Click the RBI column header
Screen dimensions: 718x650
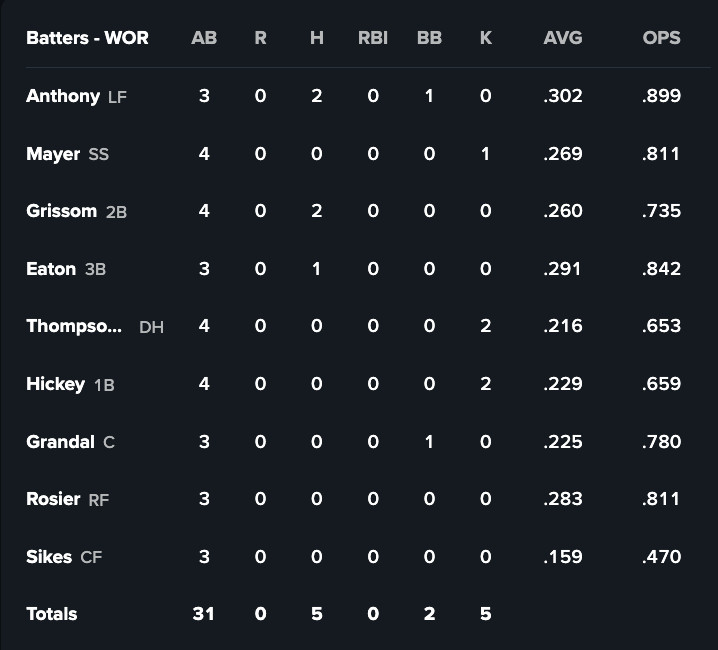point(373,38)
